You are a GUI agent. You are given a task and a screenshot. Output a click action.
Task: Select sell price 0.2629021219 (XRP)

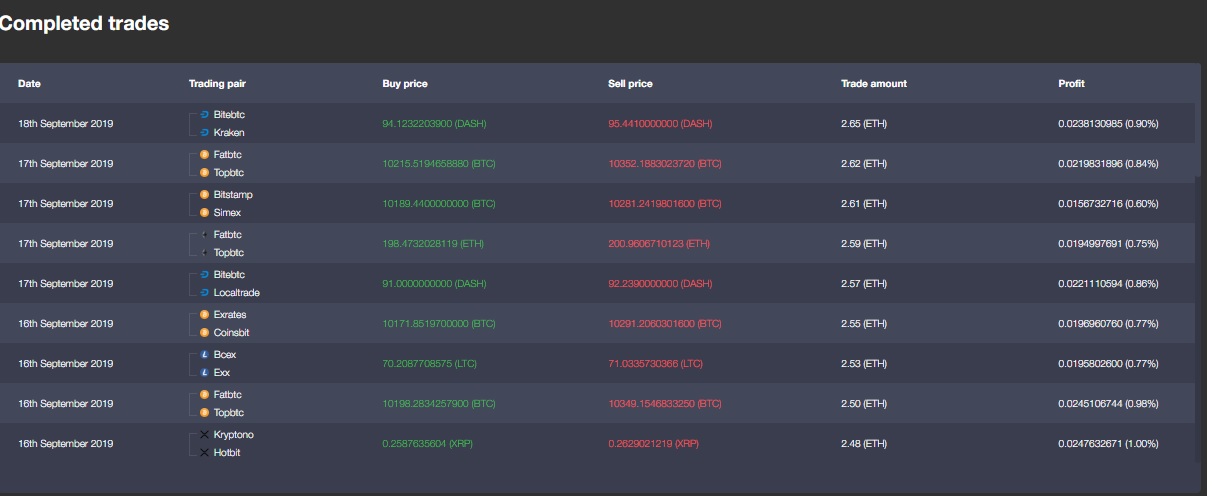point(653,444)
